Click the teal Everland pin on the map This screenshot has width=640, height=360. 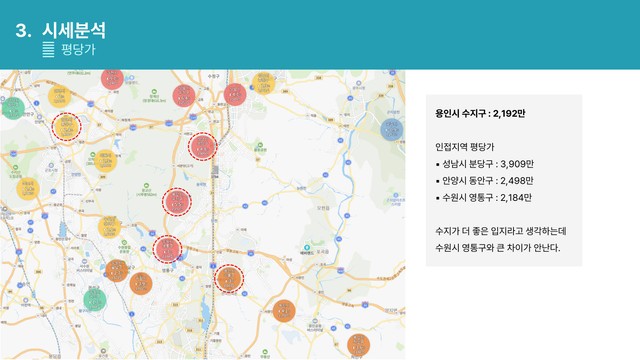tap(306, 248)
